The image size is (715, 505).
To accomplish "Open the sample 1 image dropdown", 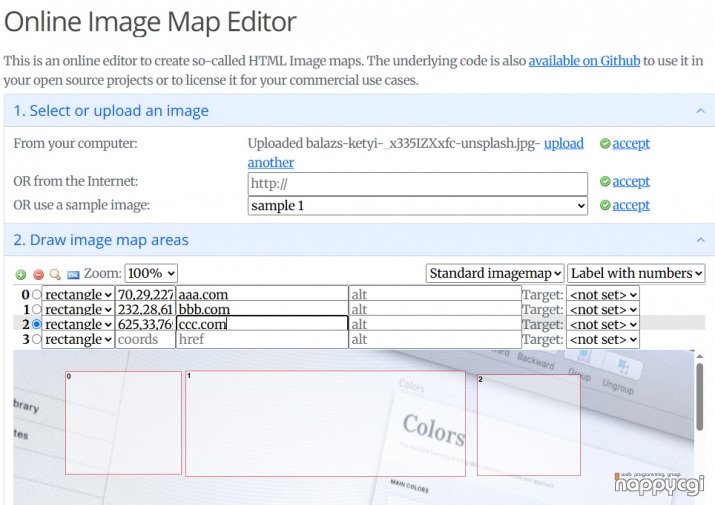I will click(418, 206).
